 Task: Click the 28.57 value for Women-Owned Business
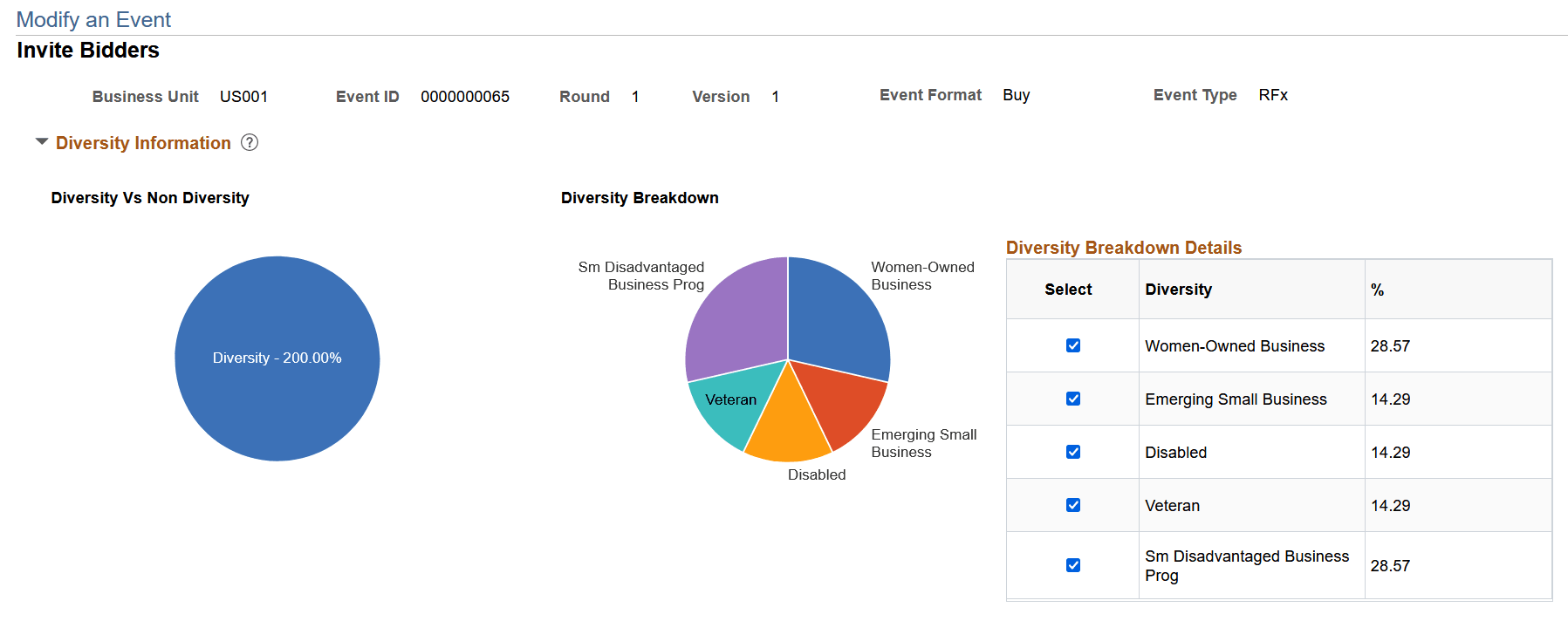[1390, 346]
